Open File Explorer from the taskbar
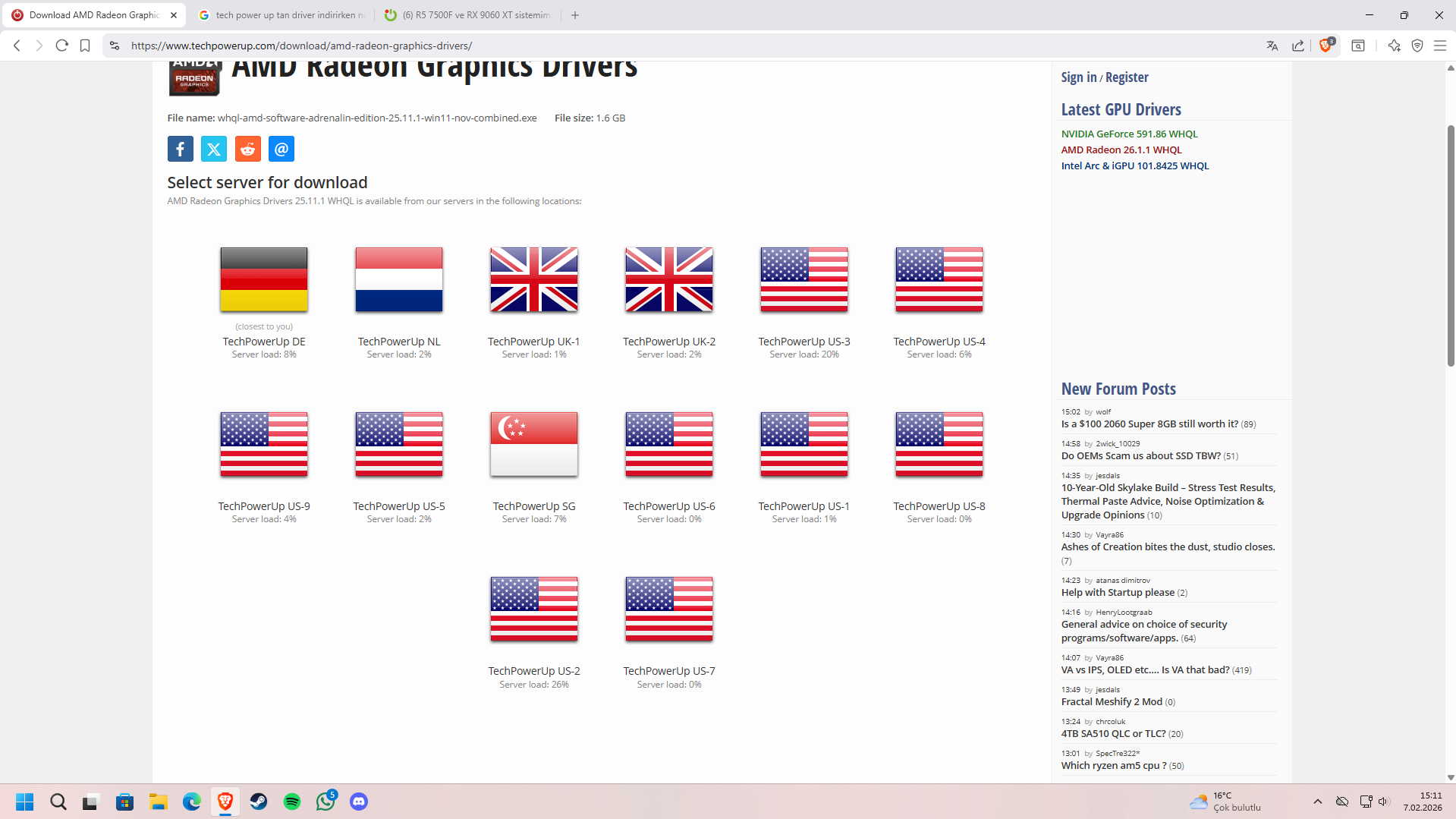The height and width of the screenshot is (819, 1456). (159, 802)
